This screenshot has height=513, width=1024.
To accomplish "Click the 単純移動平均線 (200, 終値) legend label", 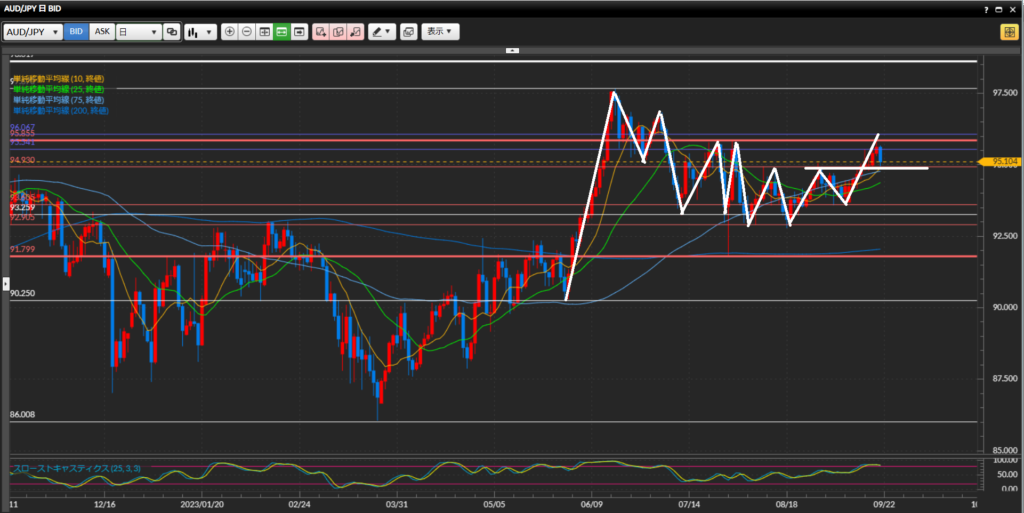I will pos(58,111).
